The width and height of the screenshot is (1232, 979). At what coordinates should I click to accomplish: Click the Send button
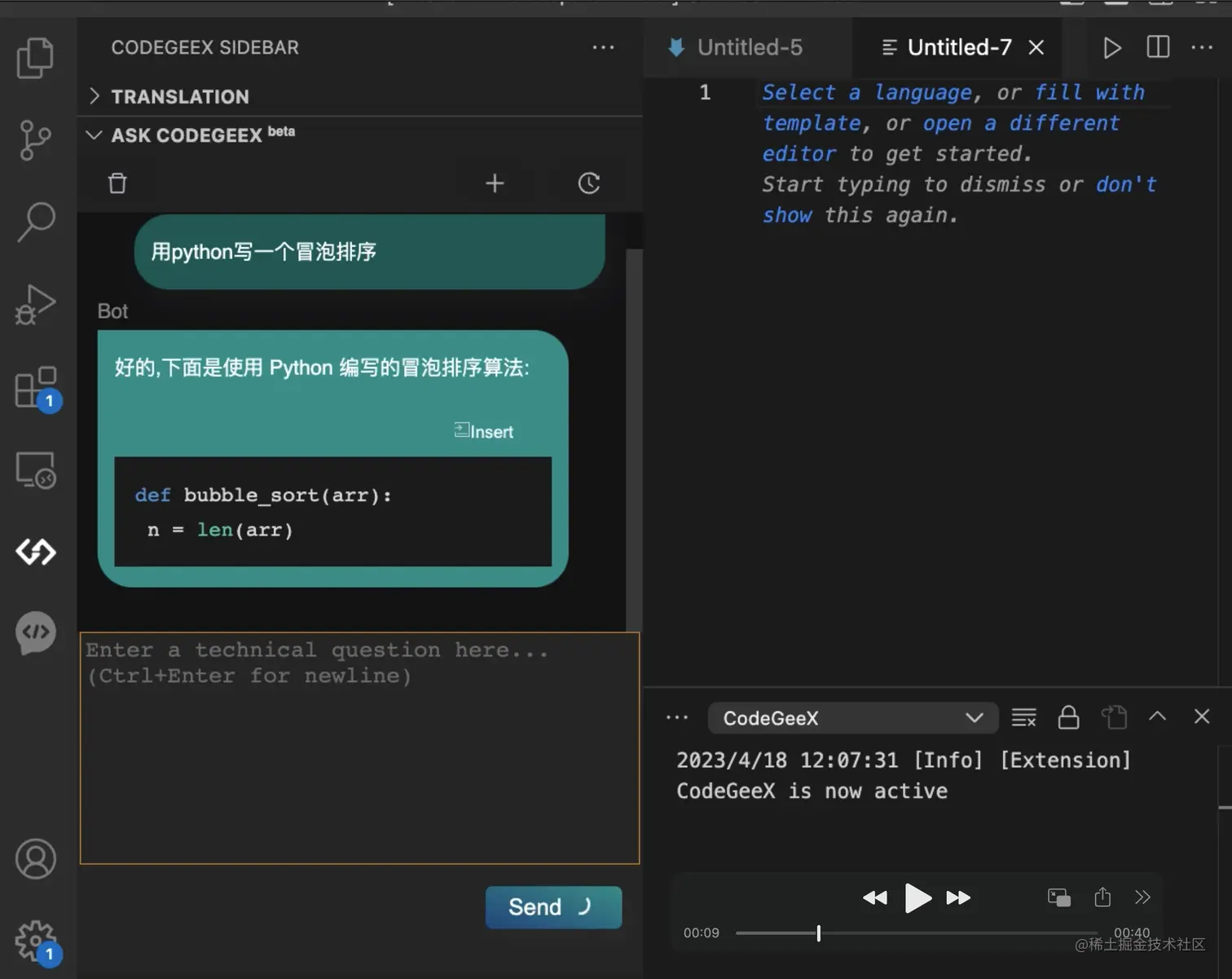(553, 906)
